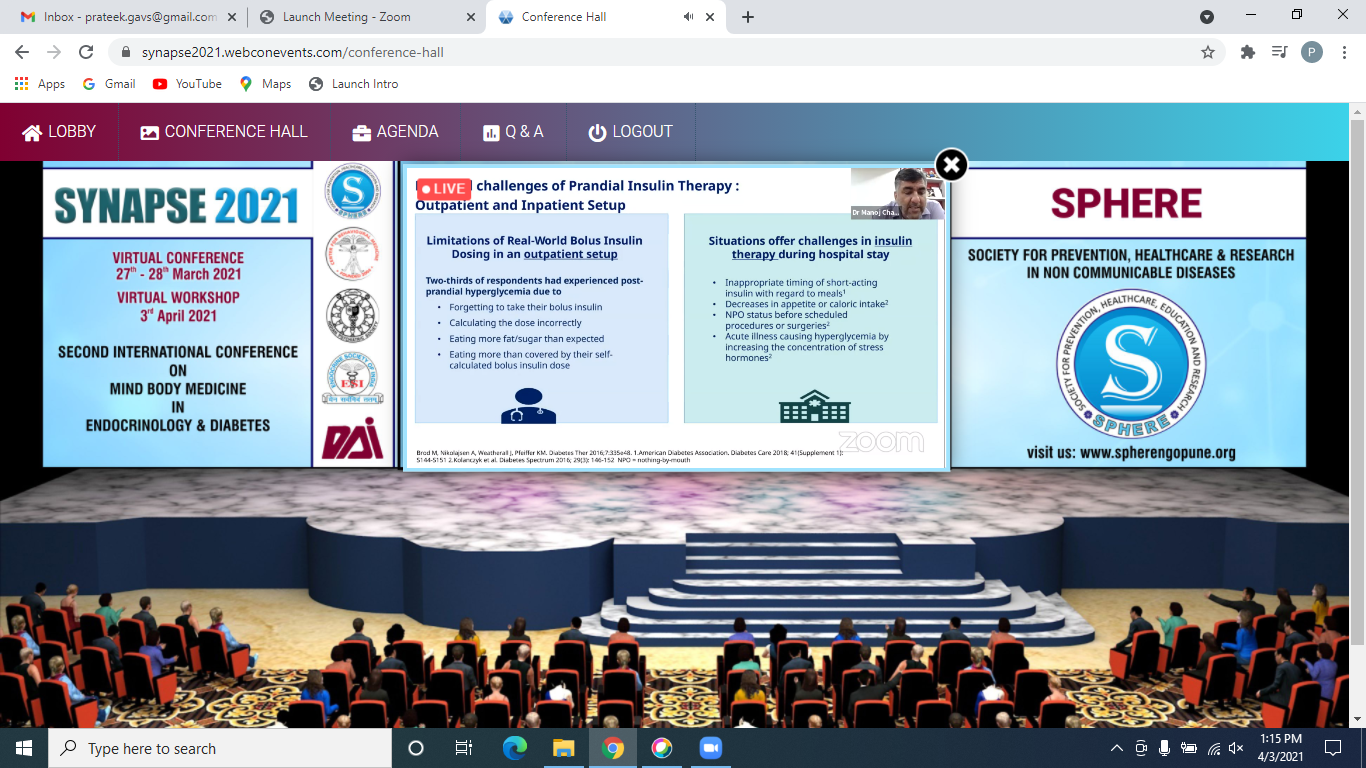Image resolution: width=1366 pixels, height=768 pixels.
Task: Bookmark this page with star icon
Action: (x=1207, y=52)
